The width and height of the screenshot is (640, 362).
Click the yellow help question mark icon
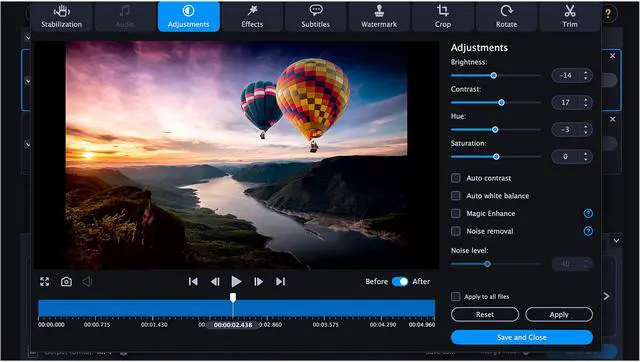(608, 14)
